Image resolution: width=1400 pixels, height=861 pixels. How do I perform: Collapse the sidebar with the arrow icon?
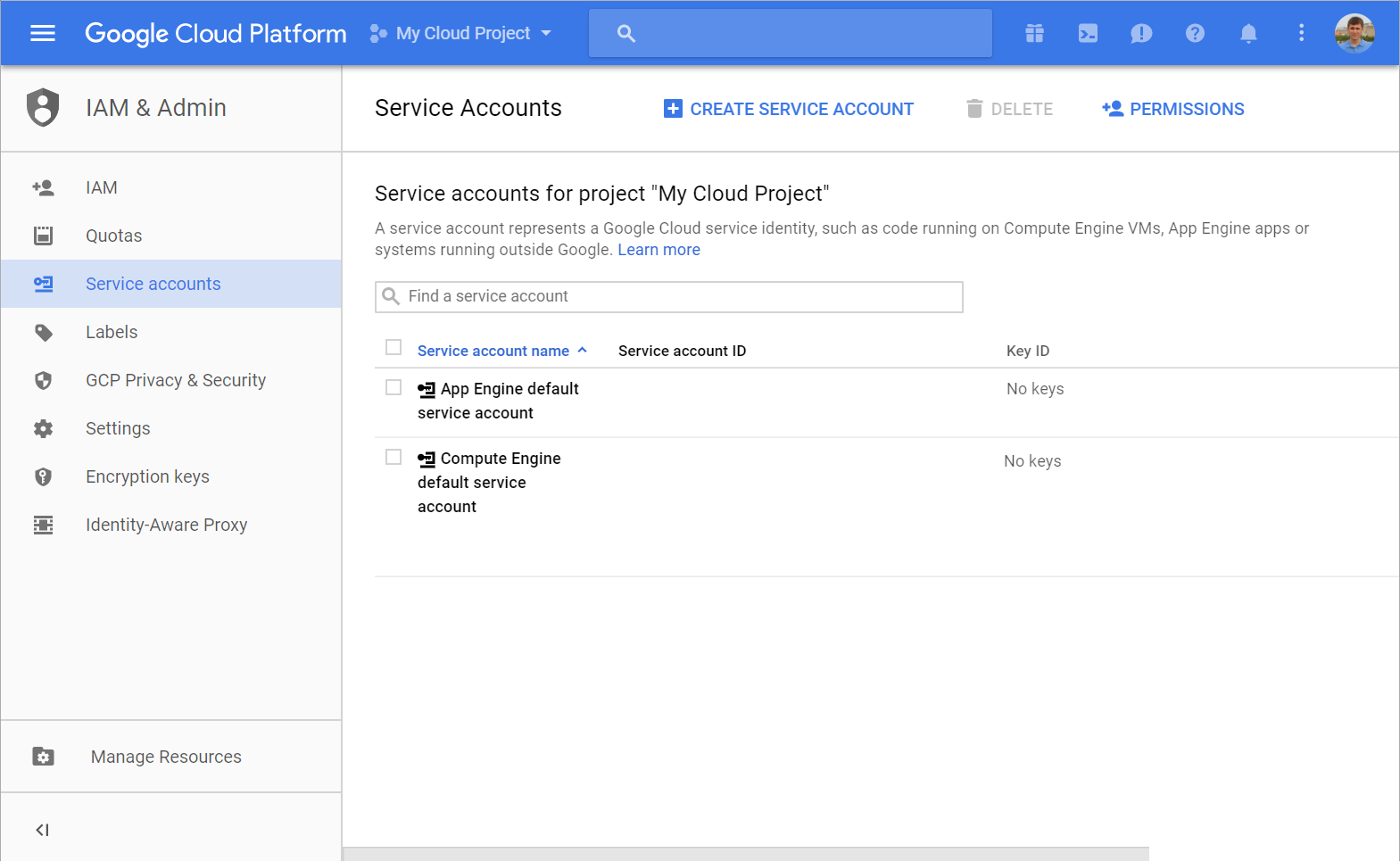[42, 830]
